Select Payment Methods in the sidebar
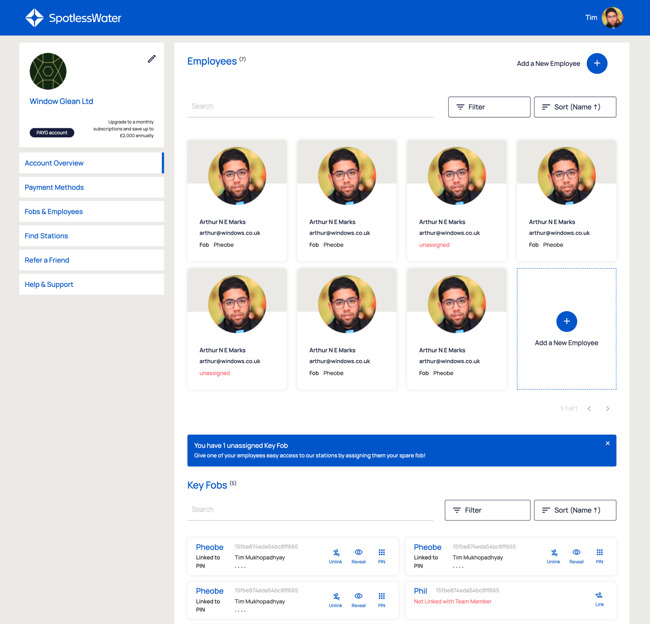The height and width of the screenshot is (624, 650). pyautogui.click(x=91, y=187)
